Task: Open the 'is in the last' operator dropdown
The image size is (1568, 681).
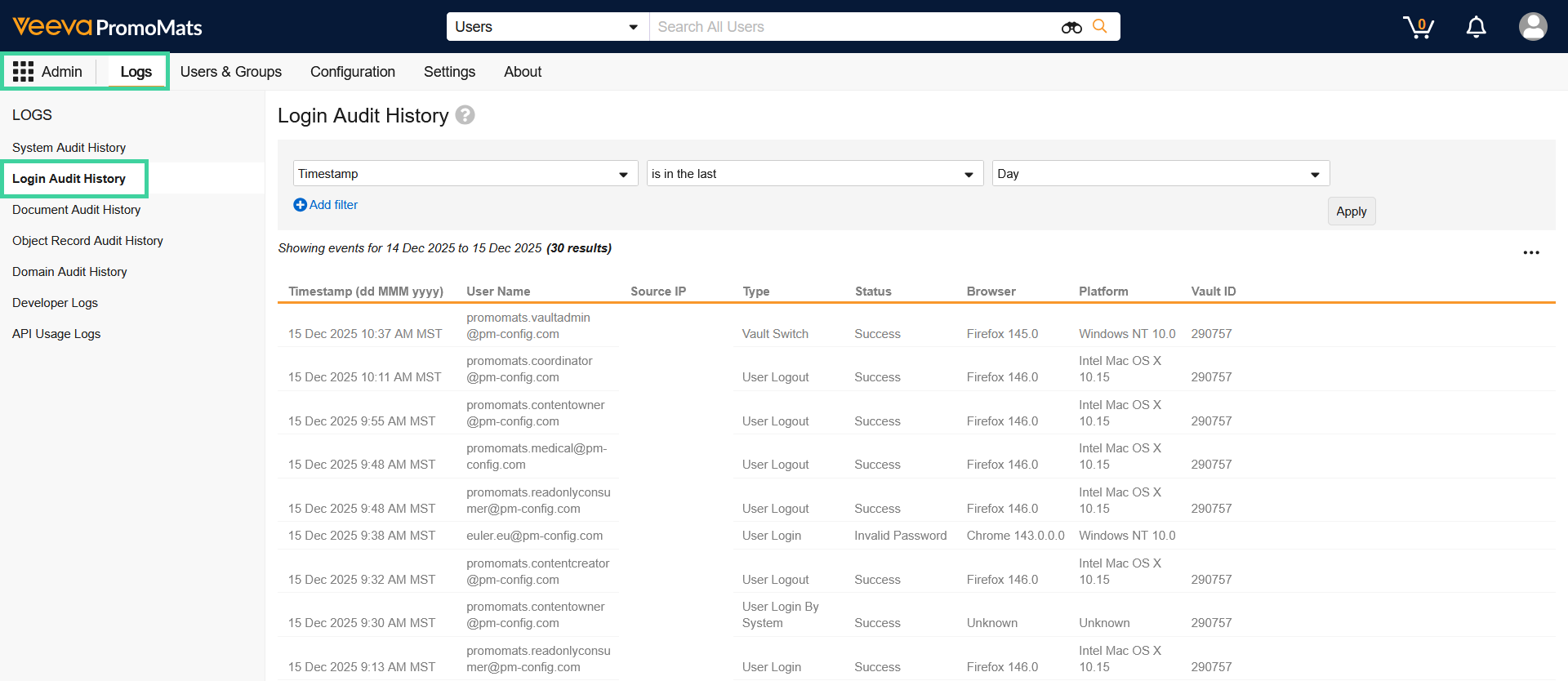Action: pyautogui.click(x=815, y=174)
